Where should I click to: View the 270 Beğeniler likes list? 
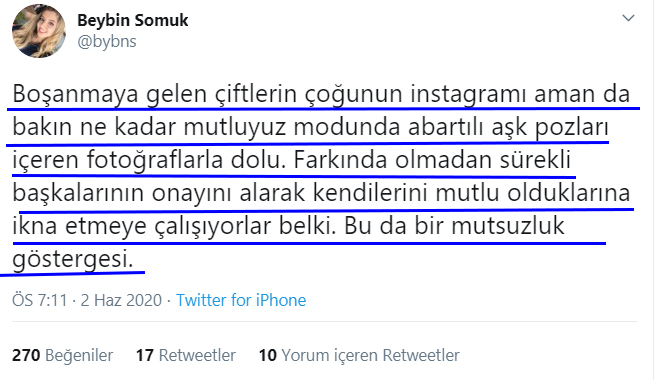click(62, 355)
